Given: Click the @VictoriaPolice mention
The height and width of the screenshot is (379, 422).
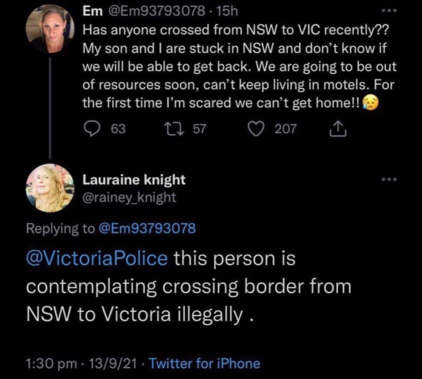Looking at the screenshot, I should (97, 258).
